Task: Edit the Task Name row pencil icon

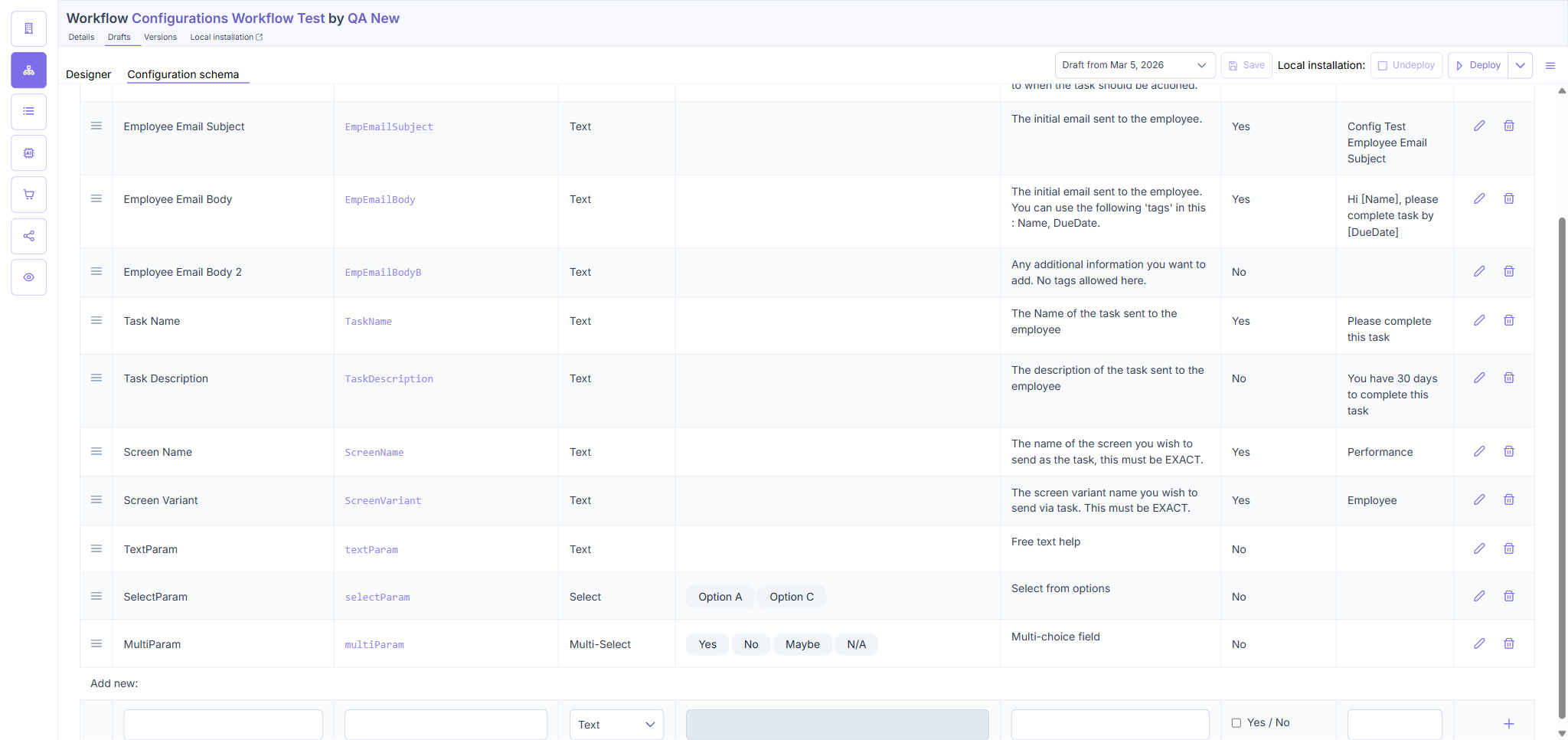Action: [1479, 320]
